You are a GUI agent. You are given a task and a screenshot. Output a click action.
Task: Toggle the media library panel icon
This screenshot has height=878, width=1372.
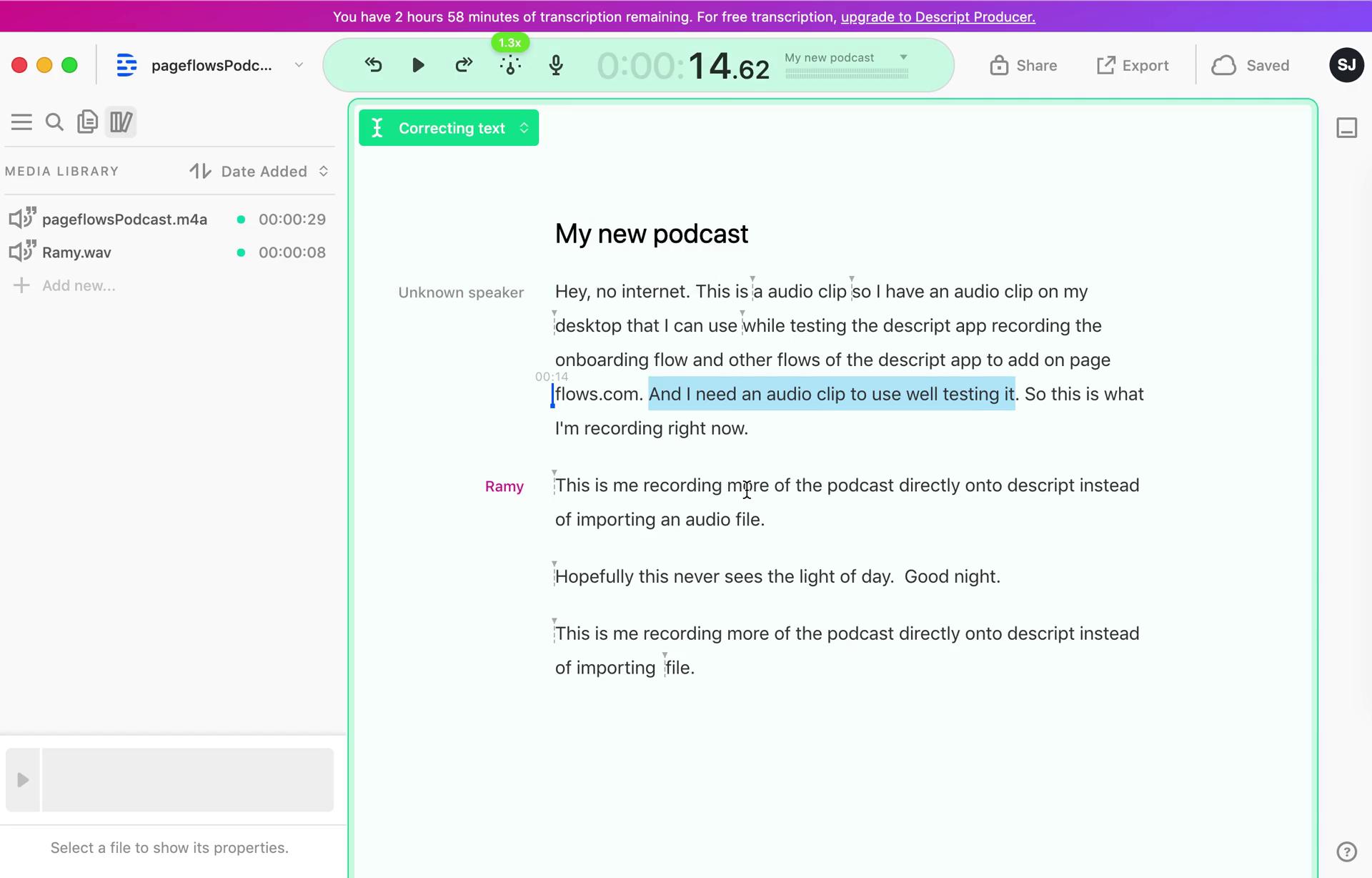click(x=121, y=122)
